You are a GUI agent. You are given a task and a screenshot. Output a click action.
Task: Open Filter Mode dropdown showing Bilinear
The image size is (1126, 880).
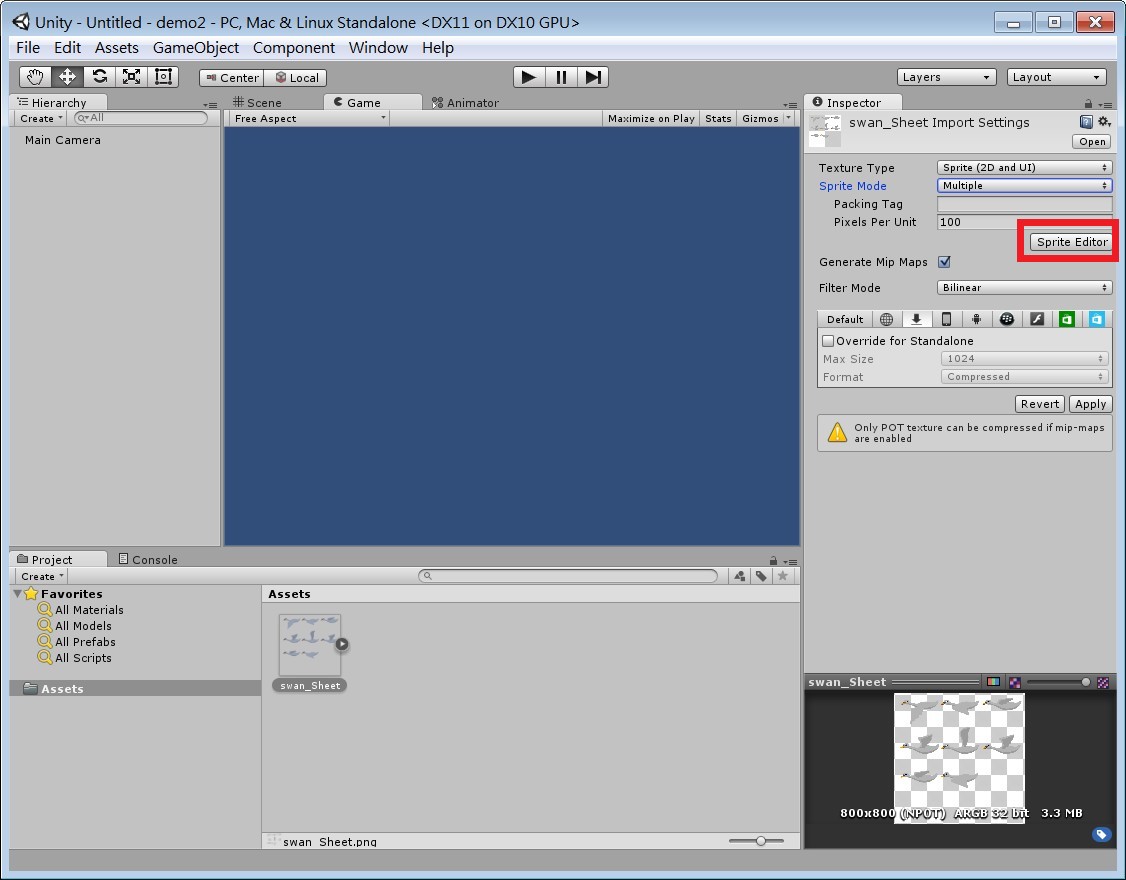click(1025, 287)
